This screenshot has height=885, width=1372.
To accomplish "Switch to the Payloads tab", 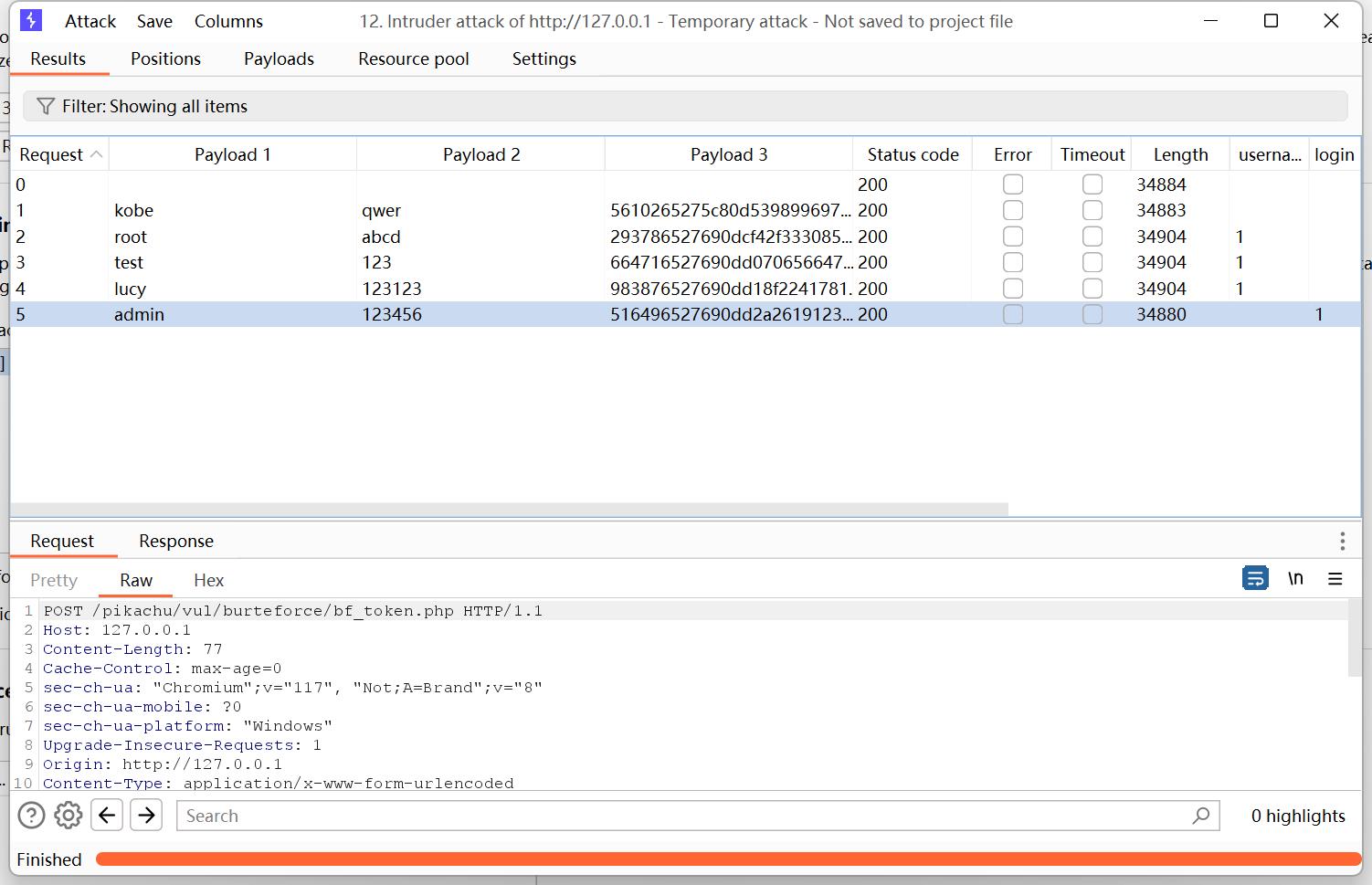I will point(279,58).
